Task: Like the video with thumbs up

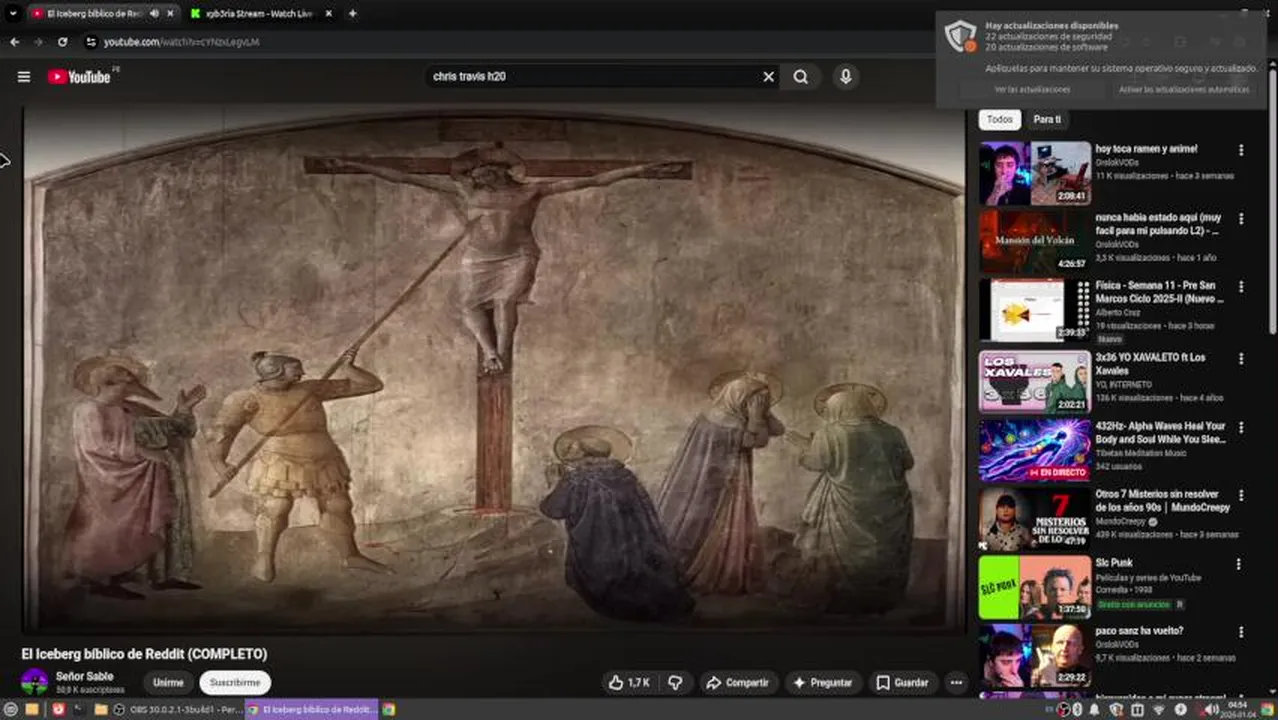Action: [628, 682]
